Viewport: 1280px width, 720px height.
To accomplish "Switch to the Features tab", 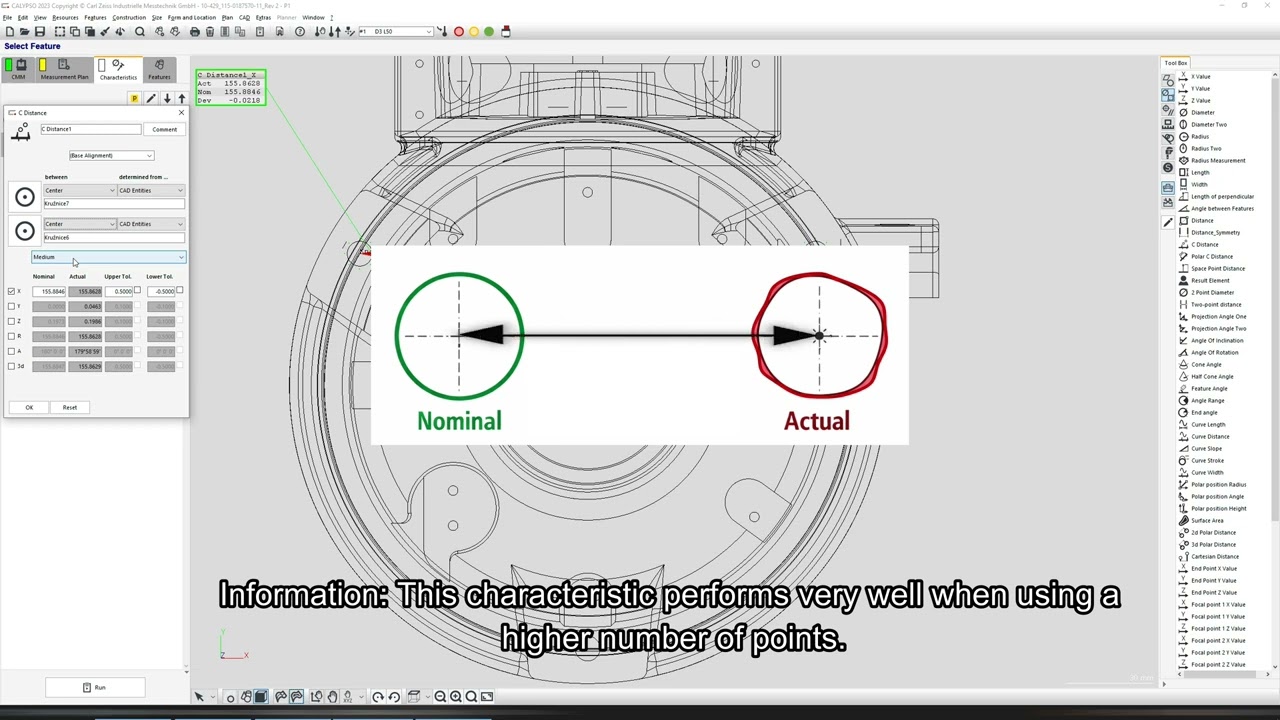I will [x=159, y=70].
